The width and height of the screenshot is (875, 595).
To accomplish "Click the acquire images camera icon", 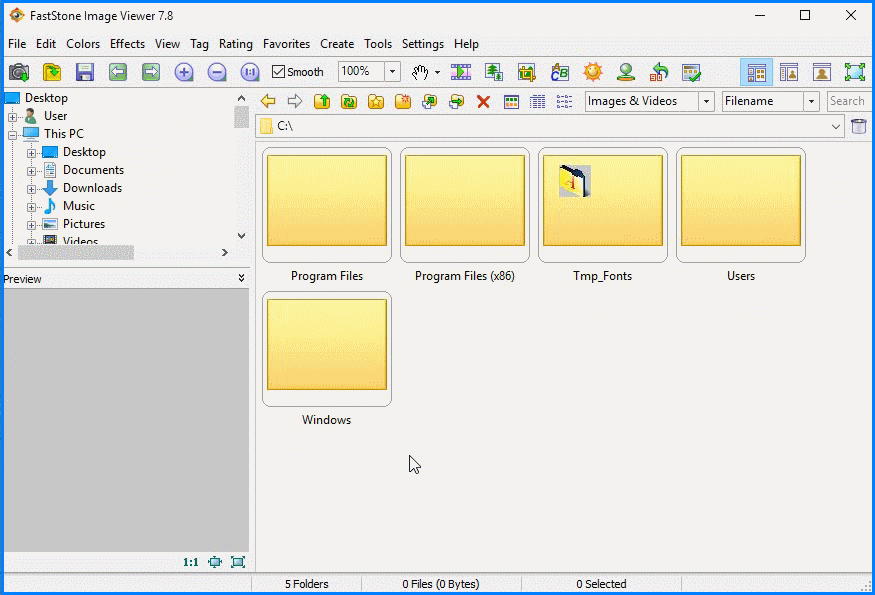I will [x=19, y=72].
